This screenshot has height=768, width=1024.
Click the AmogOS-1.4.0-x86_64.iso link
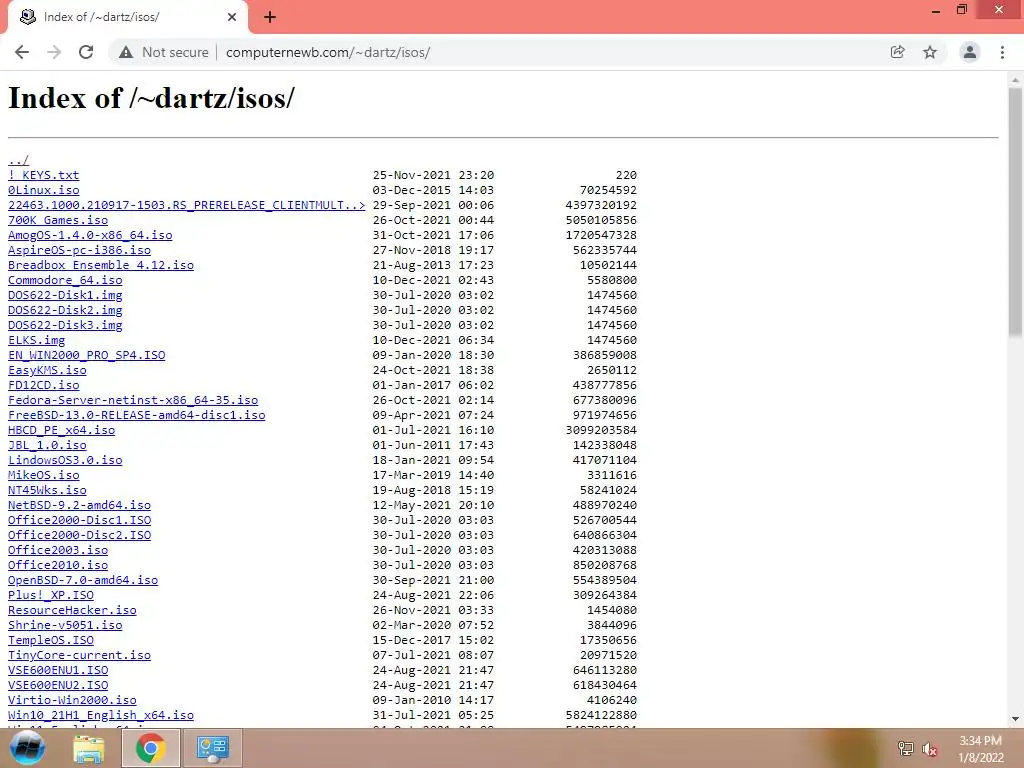click(90, 235)
